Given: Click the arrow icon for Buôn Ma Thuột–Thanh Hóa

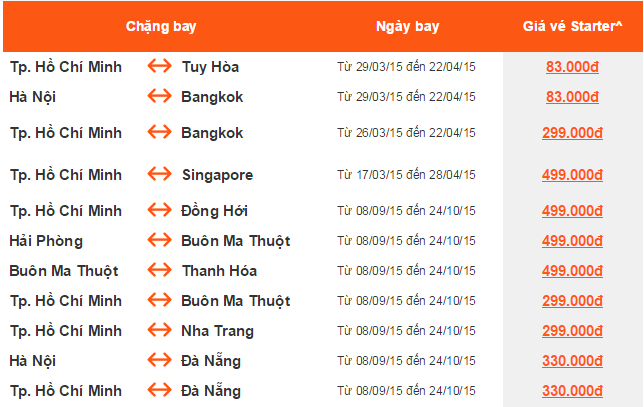Looking at the screenshot, I should 160,271.
